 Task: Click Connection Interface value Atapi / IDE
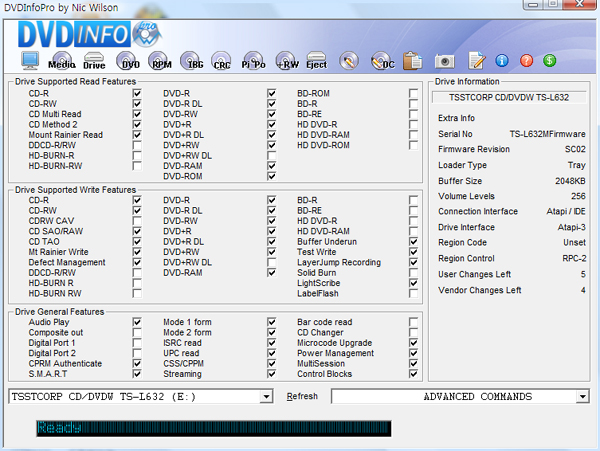coord(566,212)
